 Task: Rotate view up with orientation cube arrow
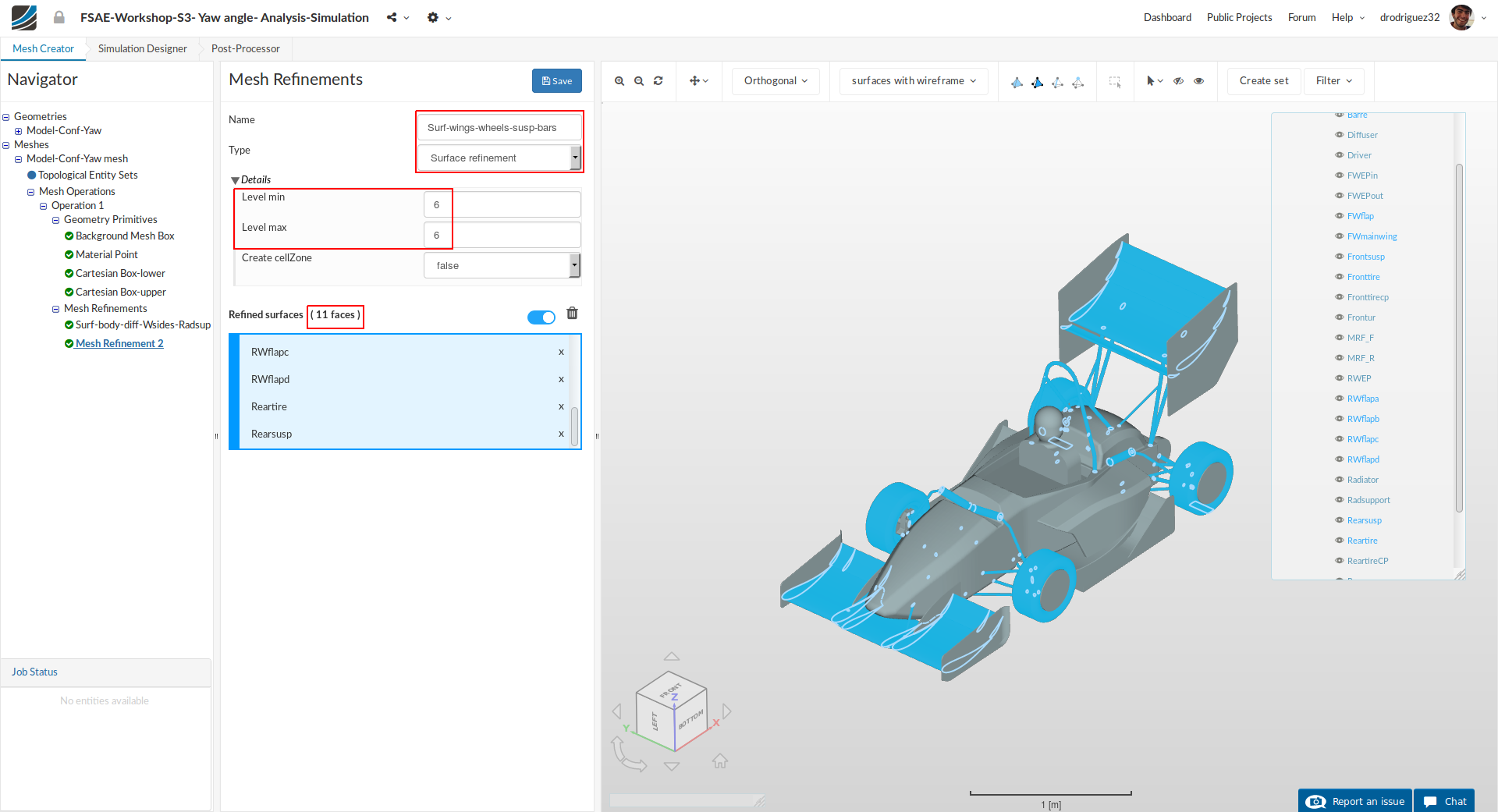[672, 657]
